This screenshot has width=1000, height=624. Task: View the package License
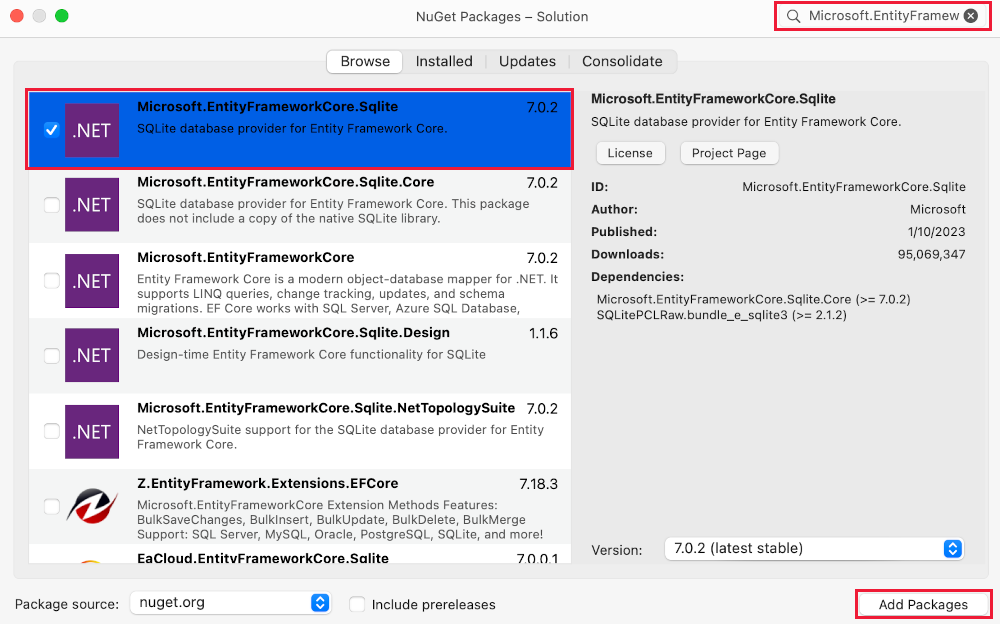[630, 153]
